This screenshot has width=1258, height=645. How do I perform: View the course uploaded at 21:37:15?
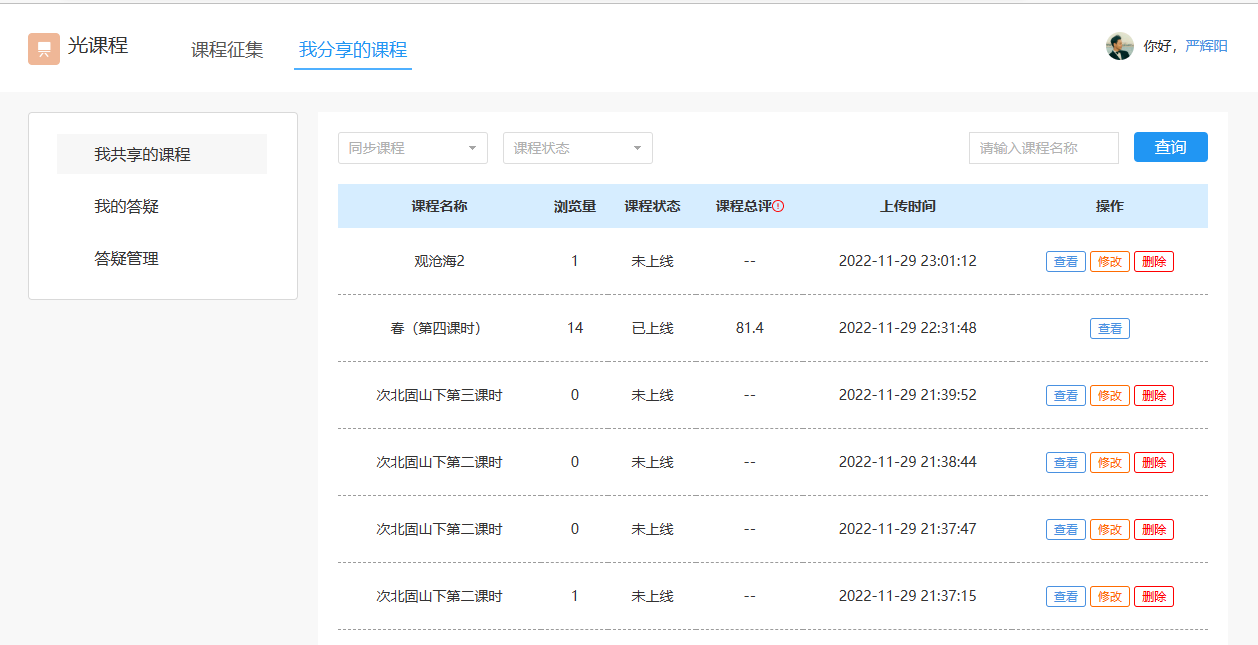[x=1065, y=596]
